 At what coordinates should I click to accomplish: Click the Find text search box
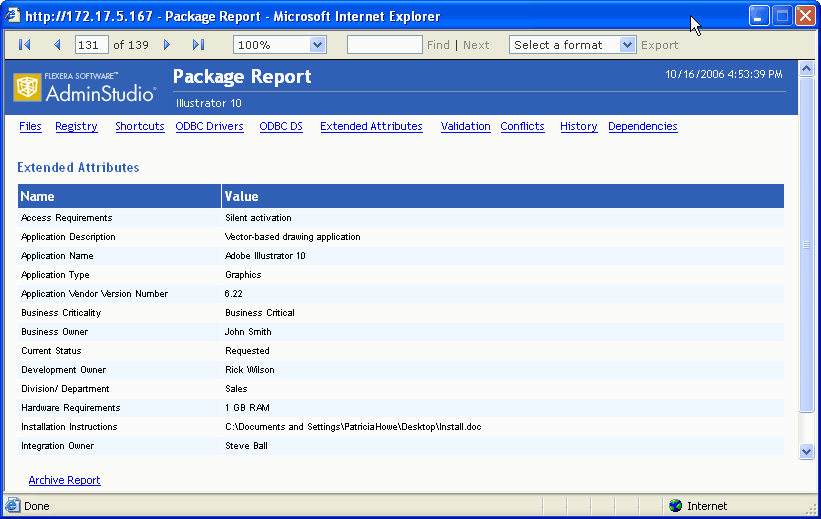[x=384, y=45]
